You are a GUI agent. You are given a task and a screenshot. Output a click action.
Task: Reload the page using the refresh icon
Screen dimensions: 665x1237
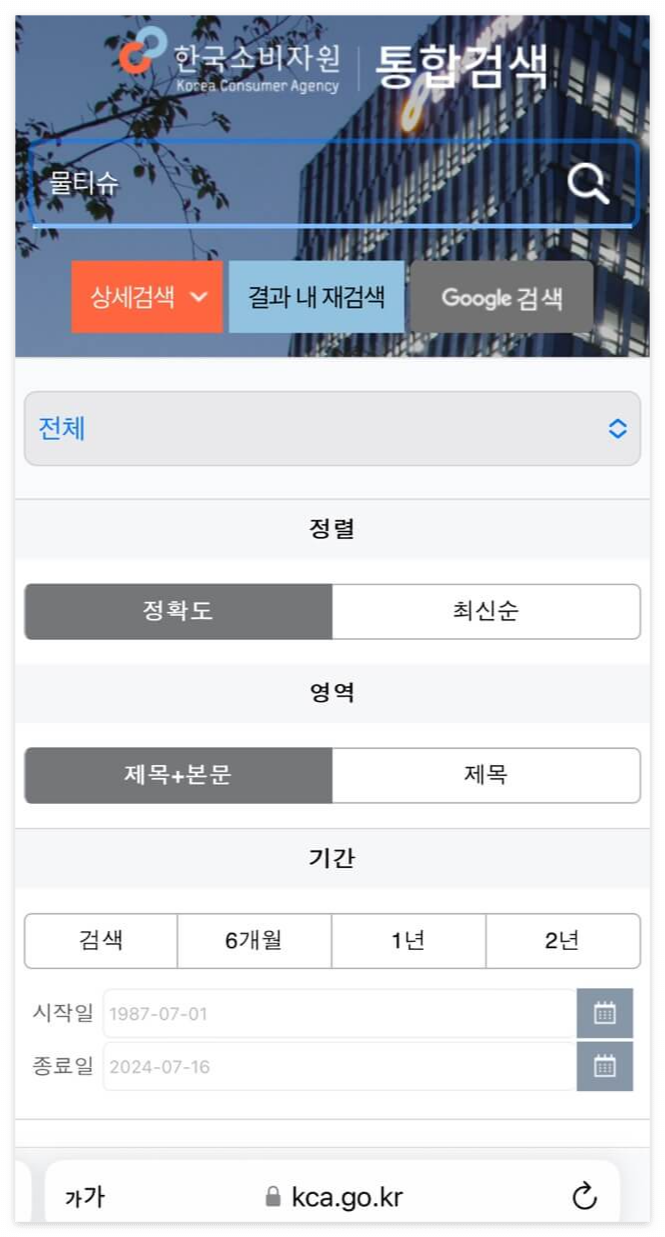pos(585,1195)
